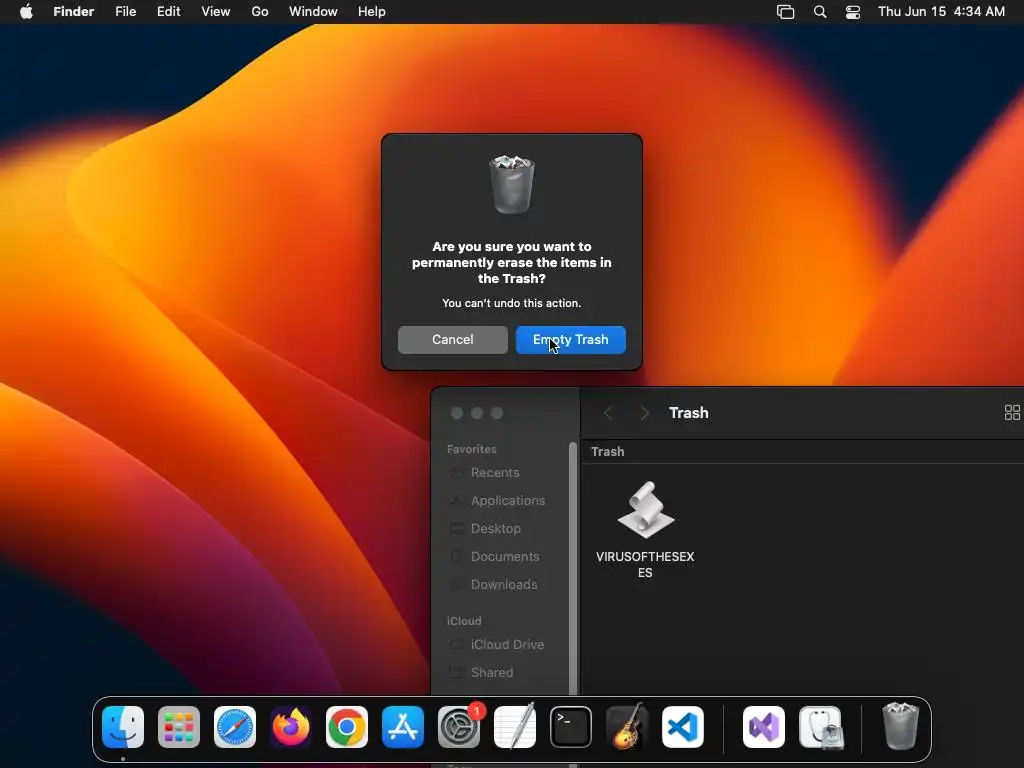Open the Help menu
Image resolution: width=1024 pixels, height=768 pixels.
(372, 12)
